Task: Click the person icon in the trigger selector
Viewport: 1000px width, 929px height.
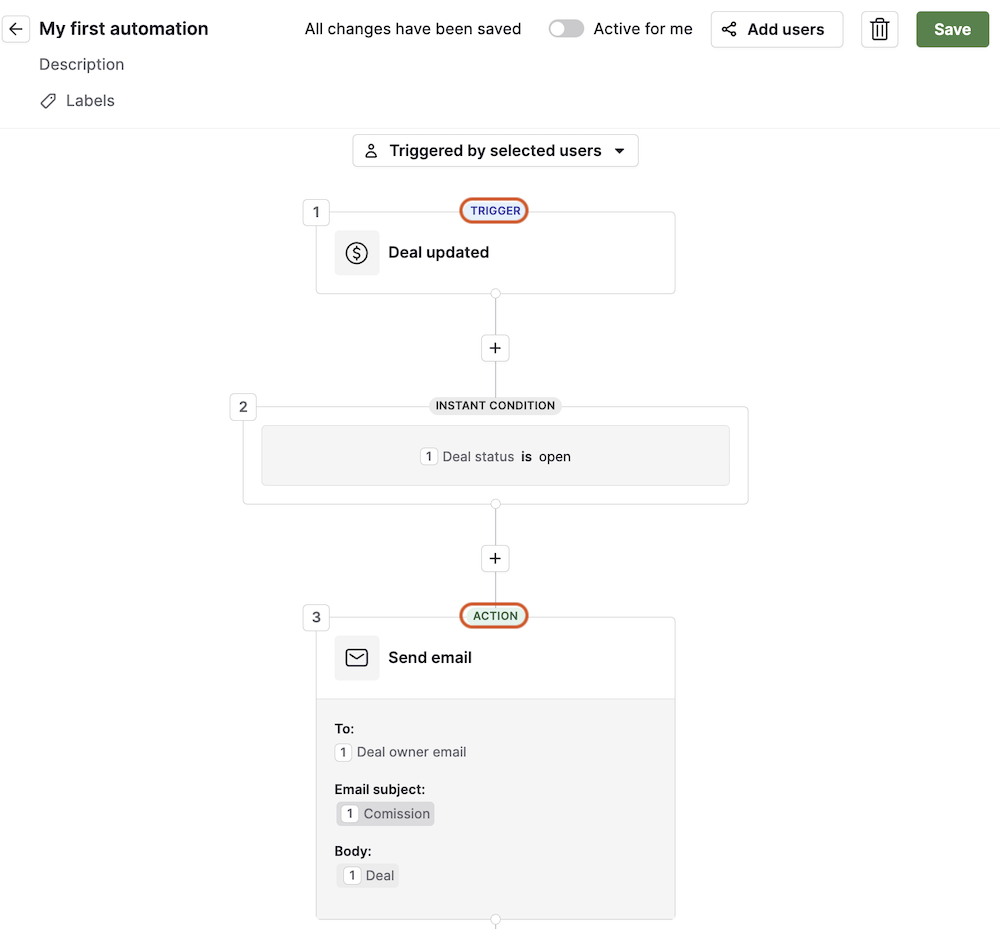Action: (x=371, y=150)
